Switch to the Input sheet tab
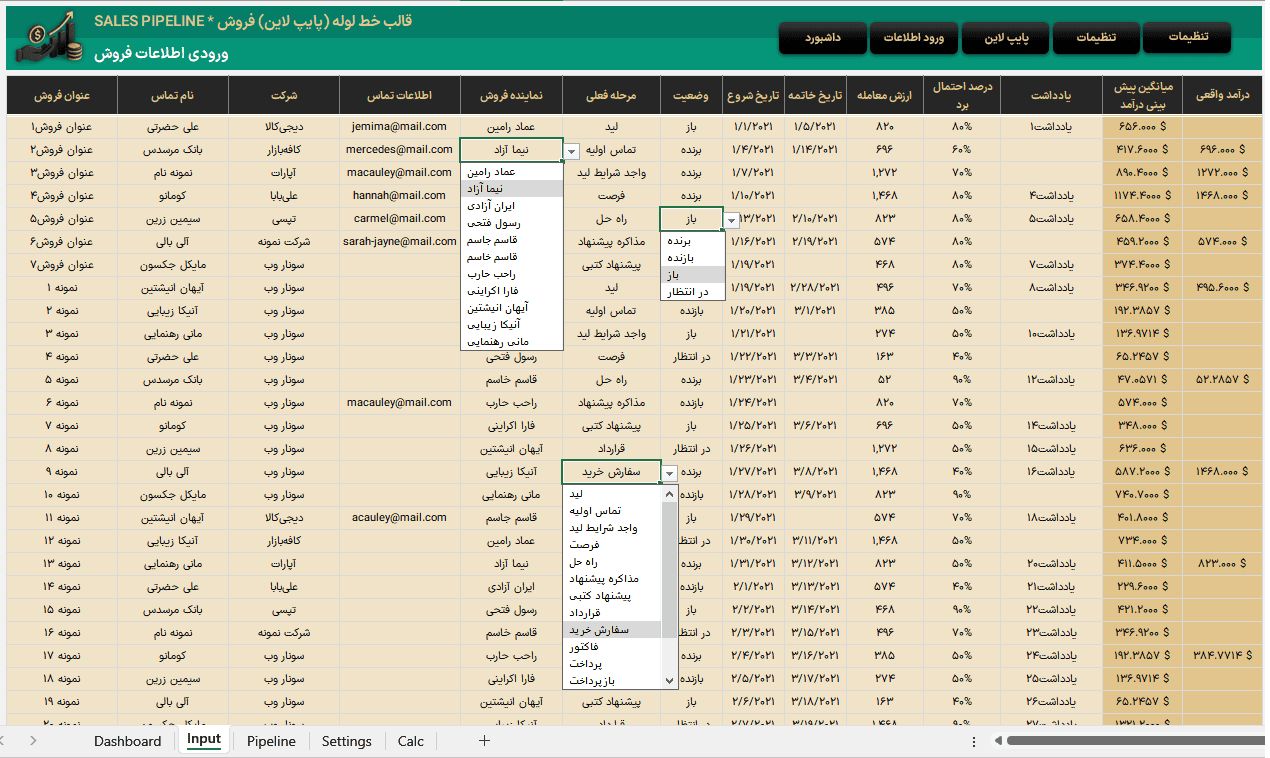 pos(203,740)
